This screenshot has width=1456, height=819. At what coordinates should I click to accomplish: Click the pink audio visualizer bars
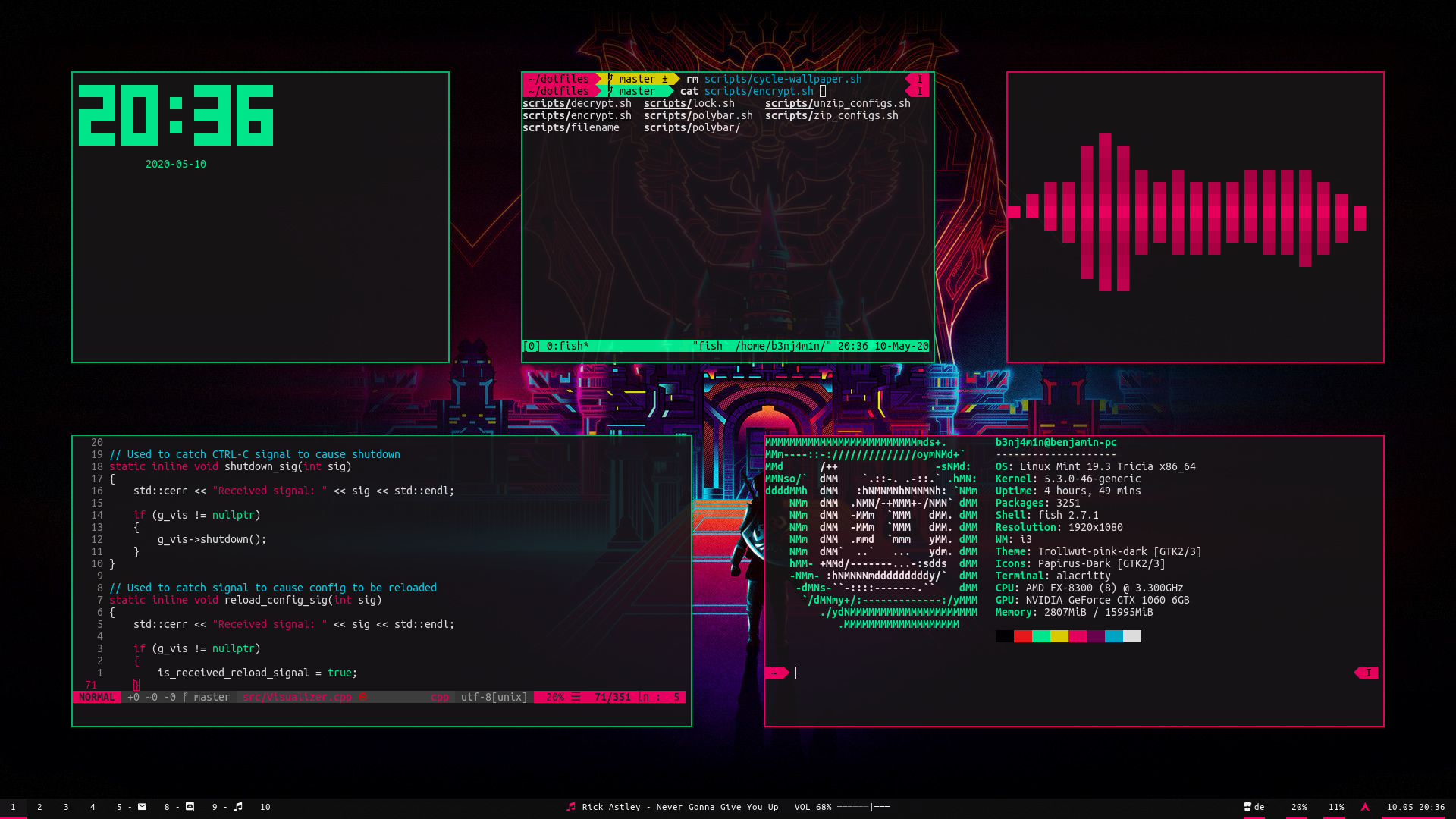tap(1187, 212)
